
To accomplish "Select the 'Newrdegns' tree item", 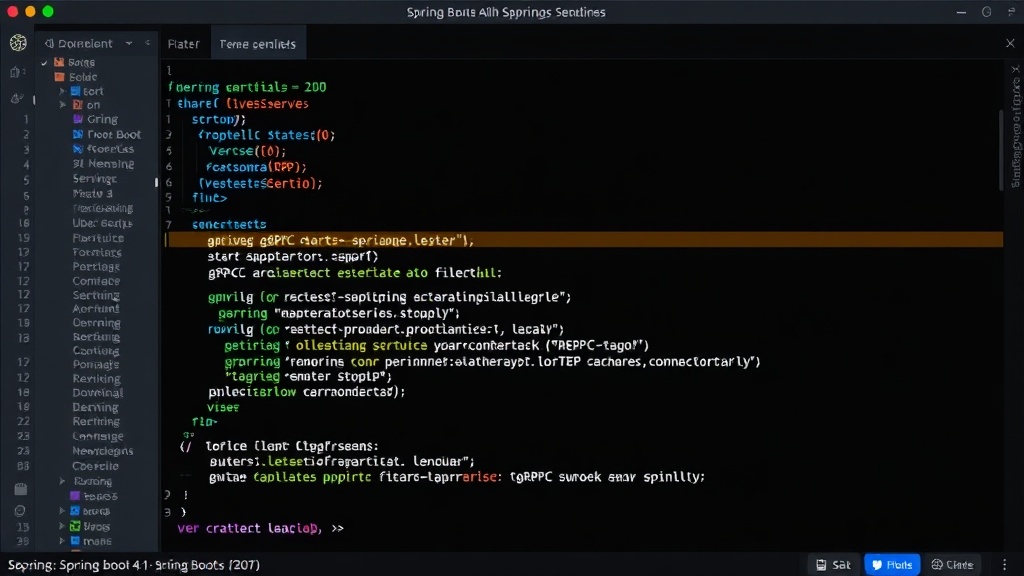I will (x=103, y=451).
